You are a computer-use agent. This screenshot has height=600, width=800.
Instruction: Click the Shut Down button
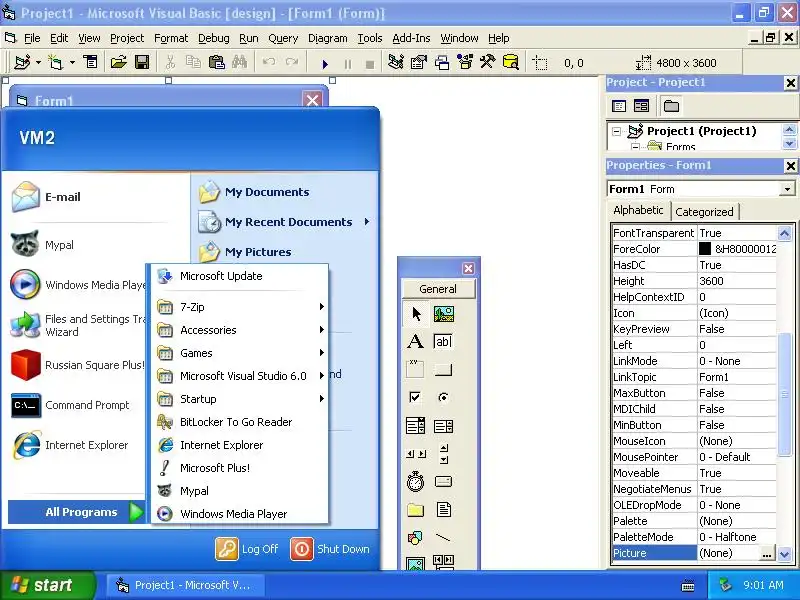[x=330, y=549]
